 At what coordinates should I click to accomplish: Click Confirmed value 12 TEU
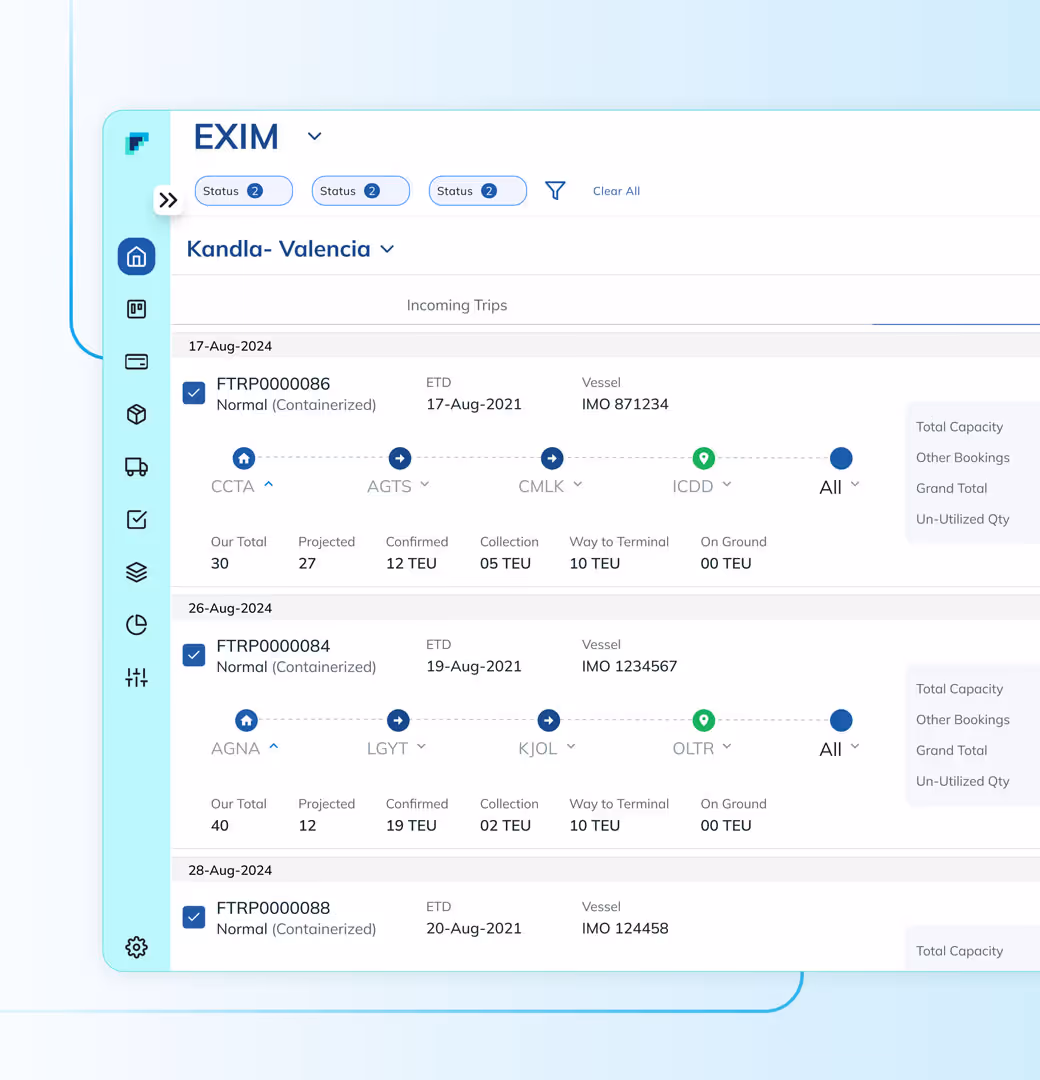click(x=411, y=563)
